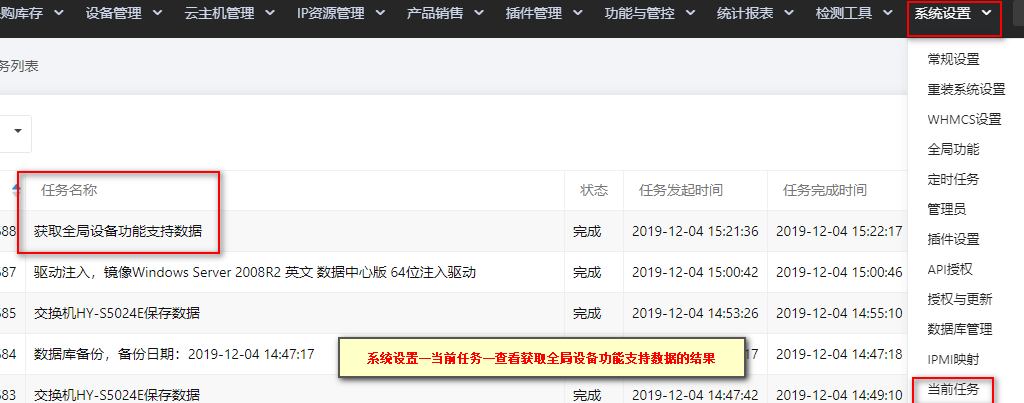Expand chevron next to 统计报表

(790, 13)
